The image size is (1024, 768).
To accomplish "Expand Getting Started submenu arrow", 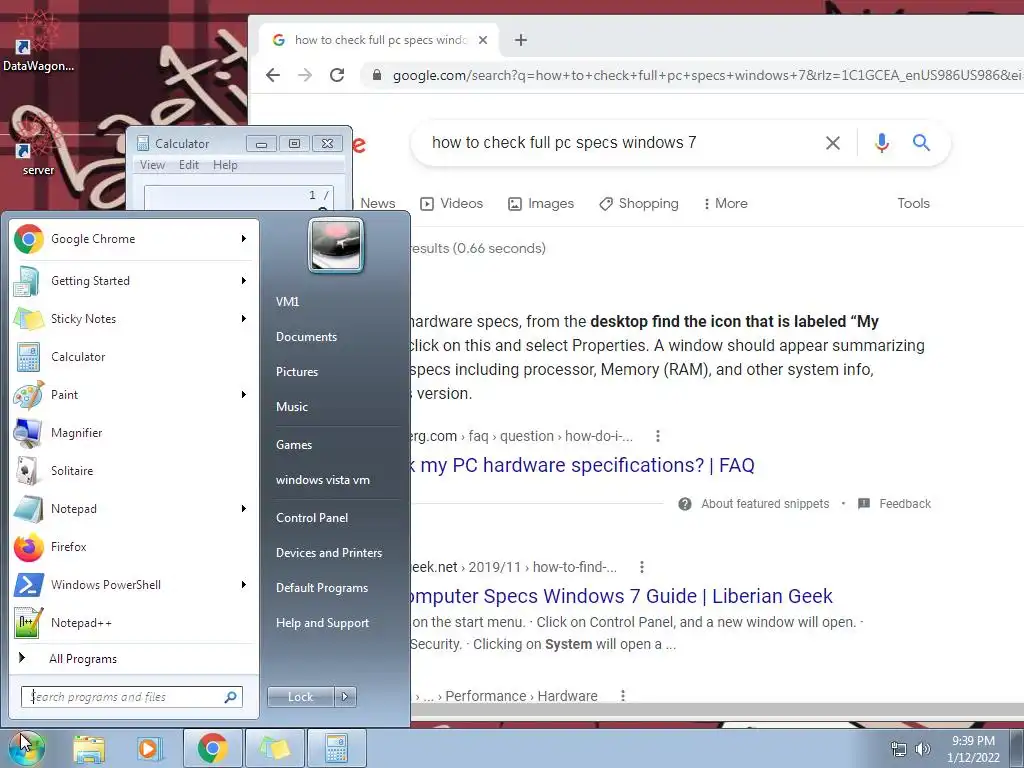I will click(244, 281).
